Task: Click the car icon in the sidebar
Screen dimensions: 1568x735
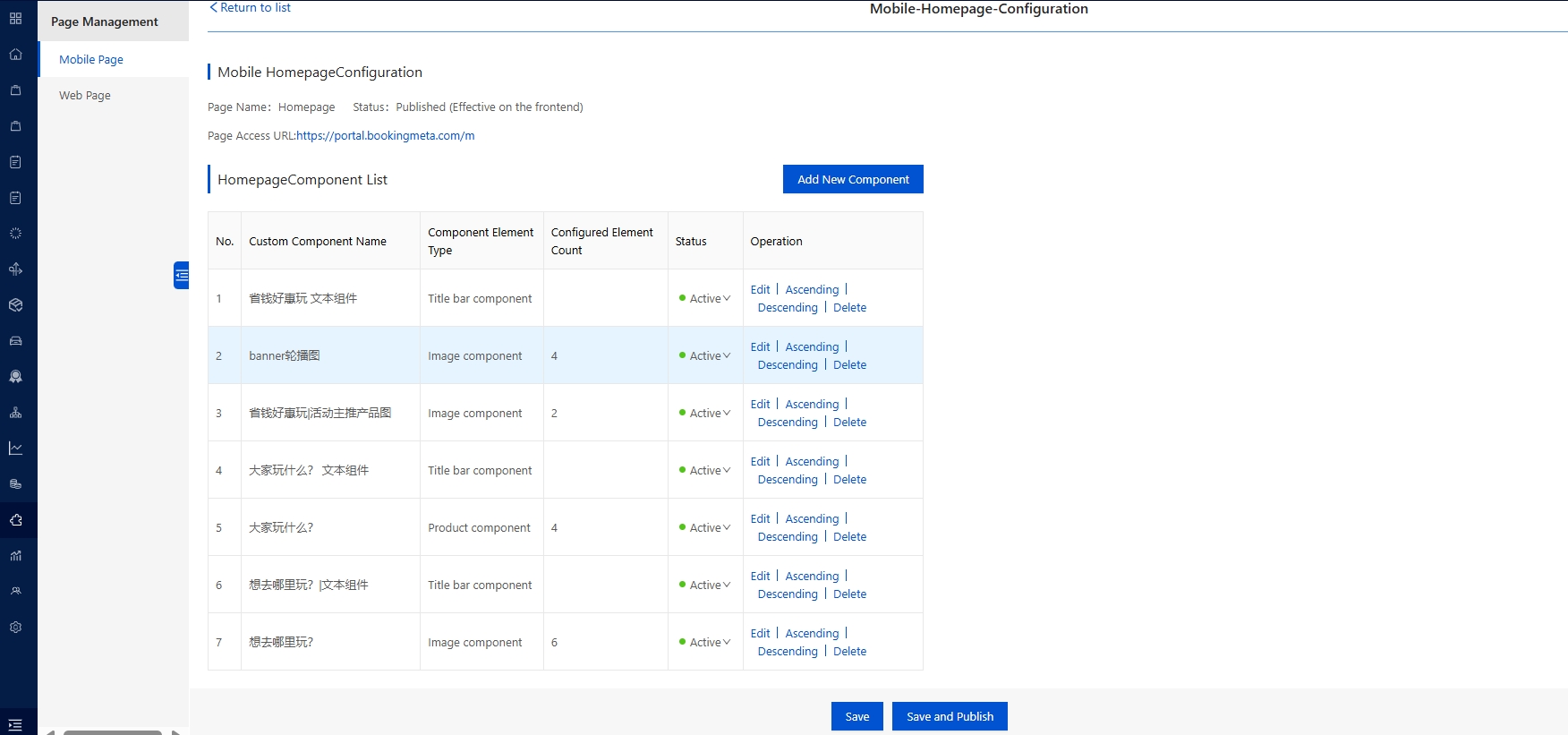Action: [15, 341]
